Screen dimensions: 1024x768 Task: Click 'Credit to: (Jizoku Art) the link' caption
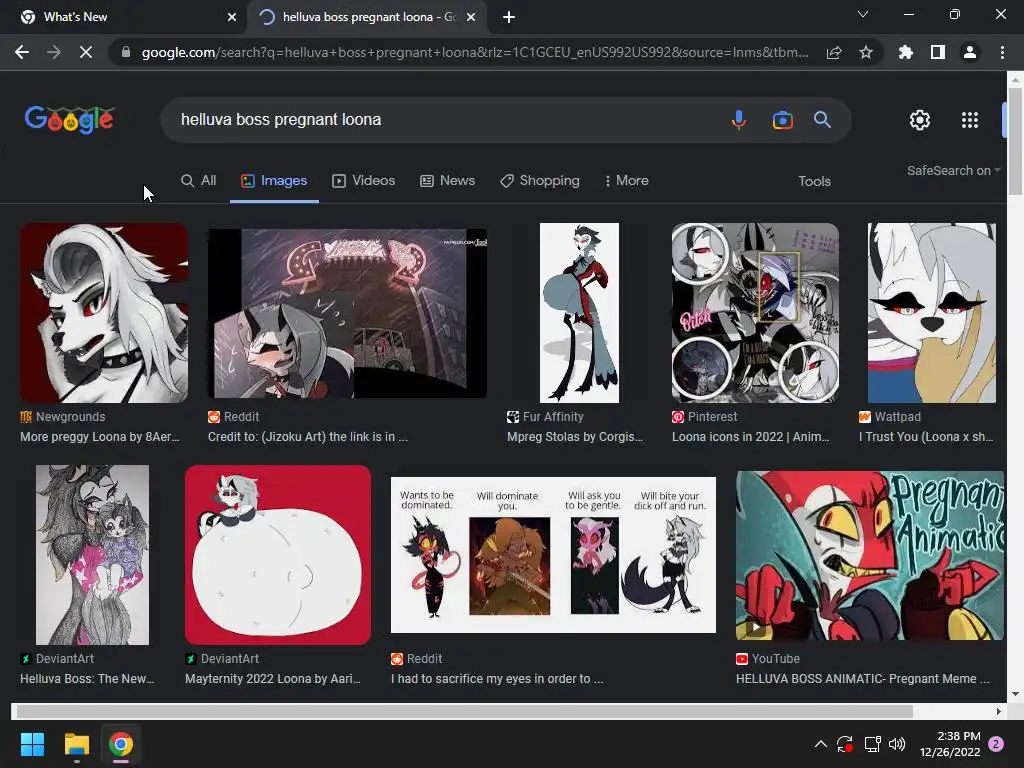tap(308, 437)
